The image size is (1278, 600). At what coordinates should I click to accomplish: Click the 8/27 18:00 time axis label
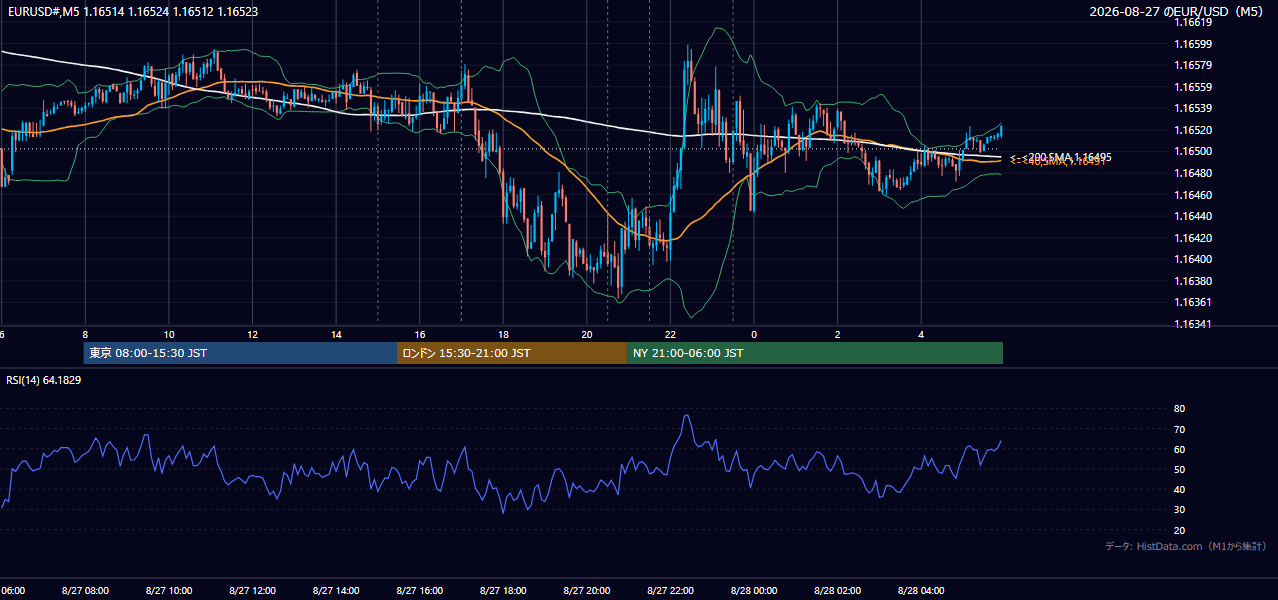point(503,591)
